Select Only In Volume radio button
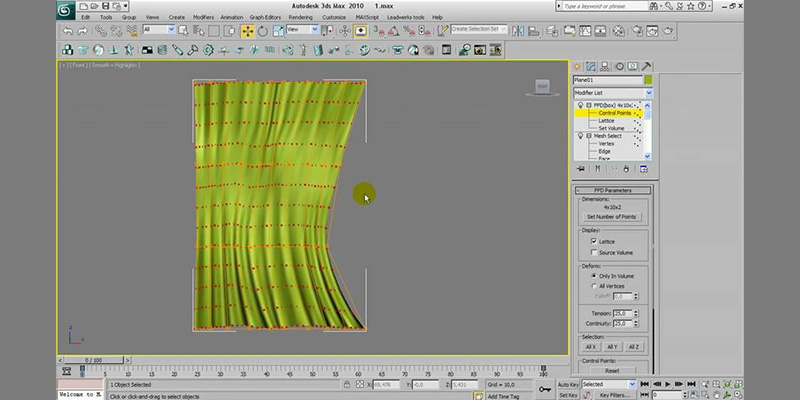The image size is (800, 400). [x=594, y=276]
